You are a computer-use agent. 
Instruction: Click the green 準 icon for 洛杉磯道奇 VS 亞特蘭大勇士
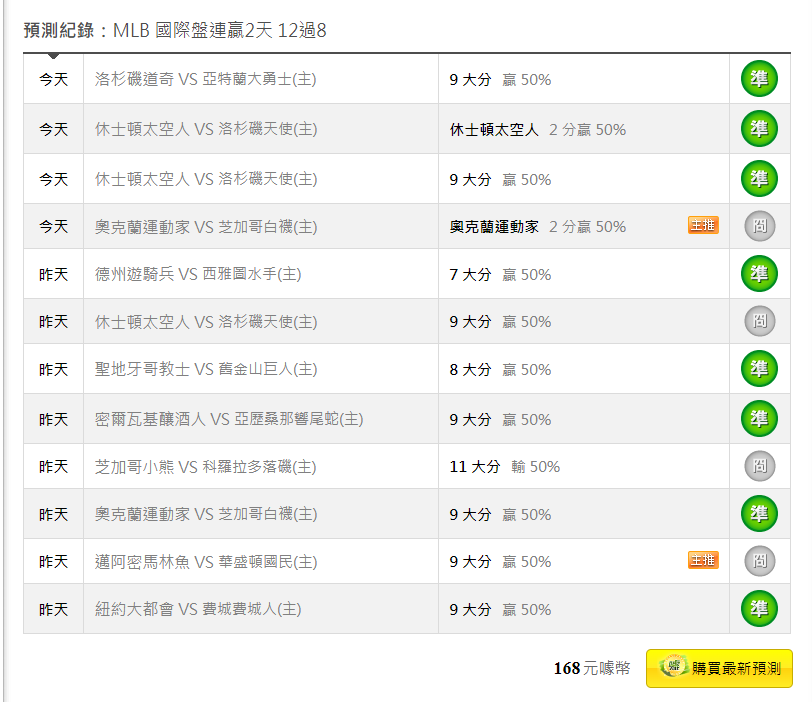pos(759,79)
